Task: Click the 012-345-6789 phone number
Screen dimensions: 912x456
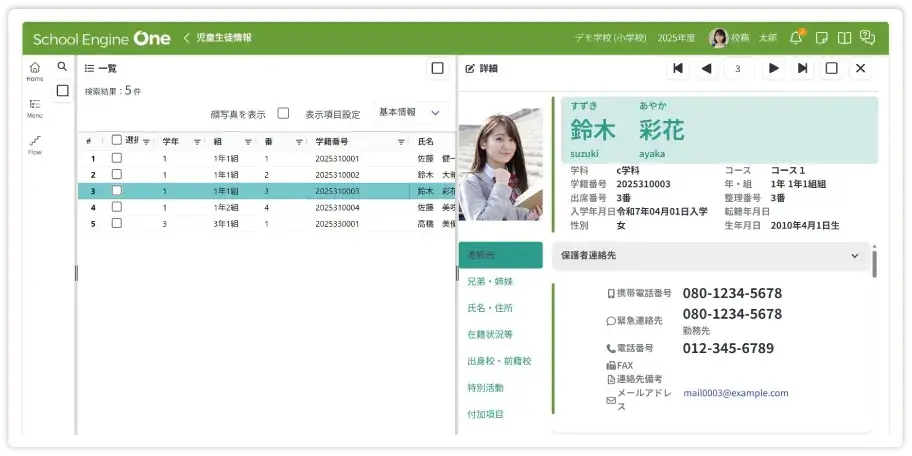Action: [x=728, y=348]
